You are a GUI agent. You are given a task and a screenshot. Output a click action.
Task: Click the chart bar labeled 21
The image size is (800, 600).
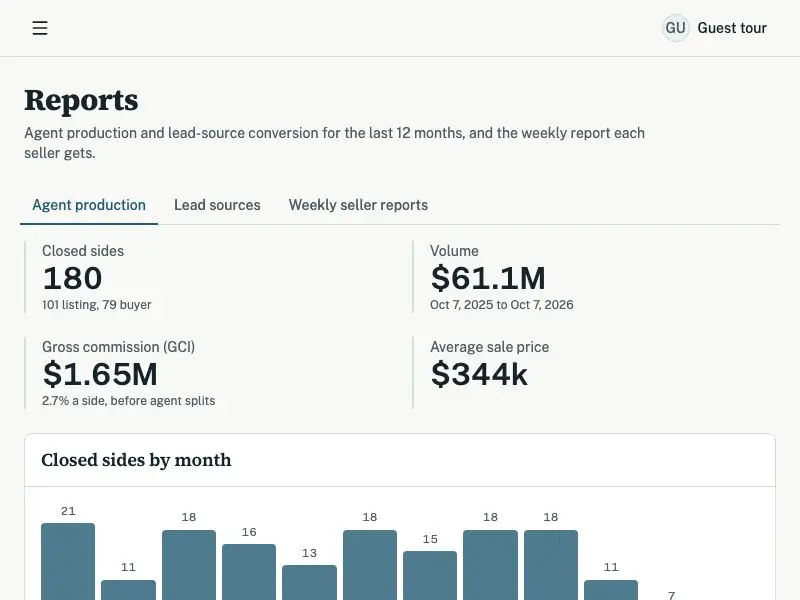68,561
